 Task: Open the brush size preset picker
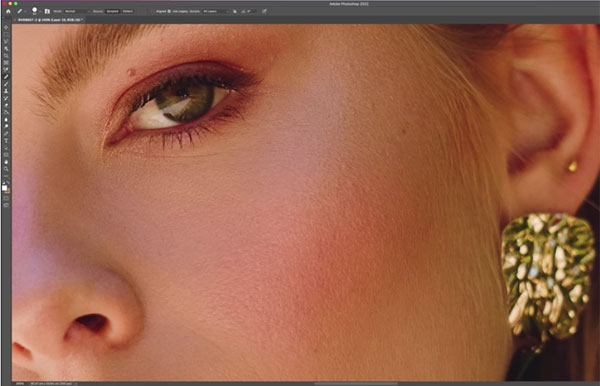[36, 11]
